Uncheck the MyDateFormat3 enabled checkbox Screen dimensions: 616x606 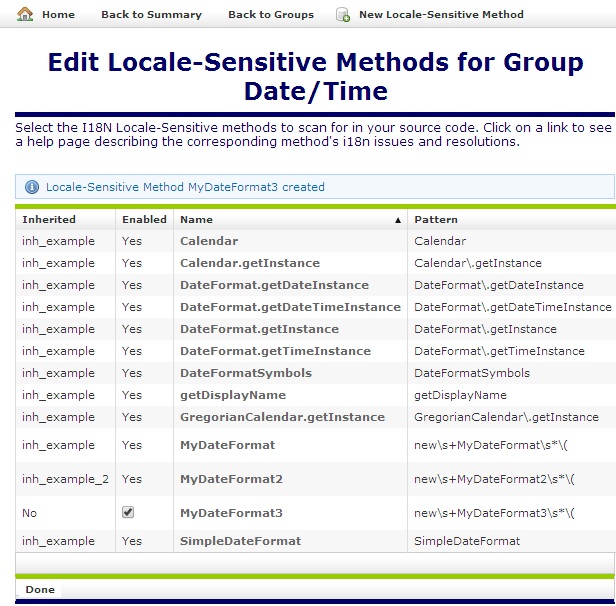coord(128,512)
